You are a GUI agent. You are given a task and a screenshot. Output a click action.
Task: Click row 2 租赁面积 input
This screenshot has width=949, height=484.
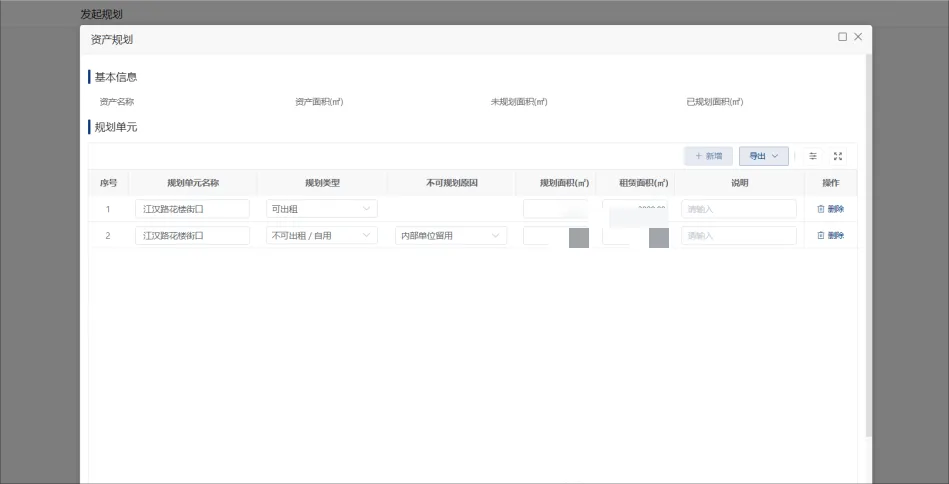click(635, 235)
